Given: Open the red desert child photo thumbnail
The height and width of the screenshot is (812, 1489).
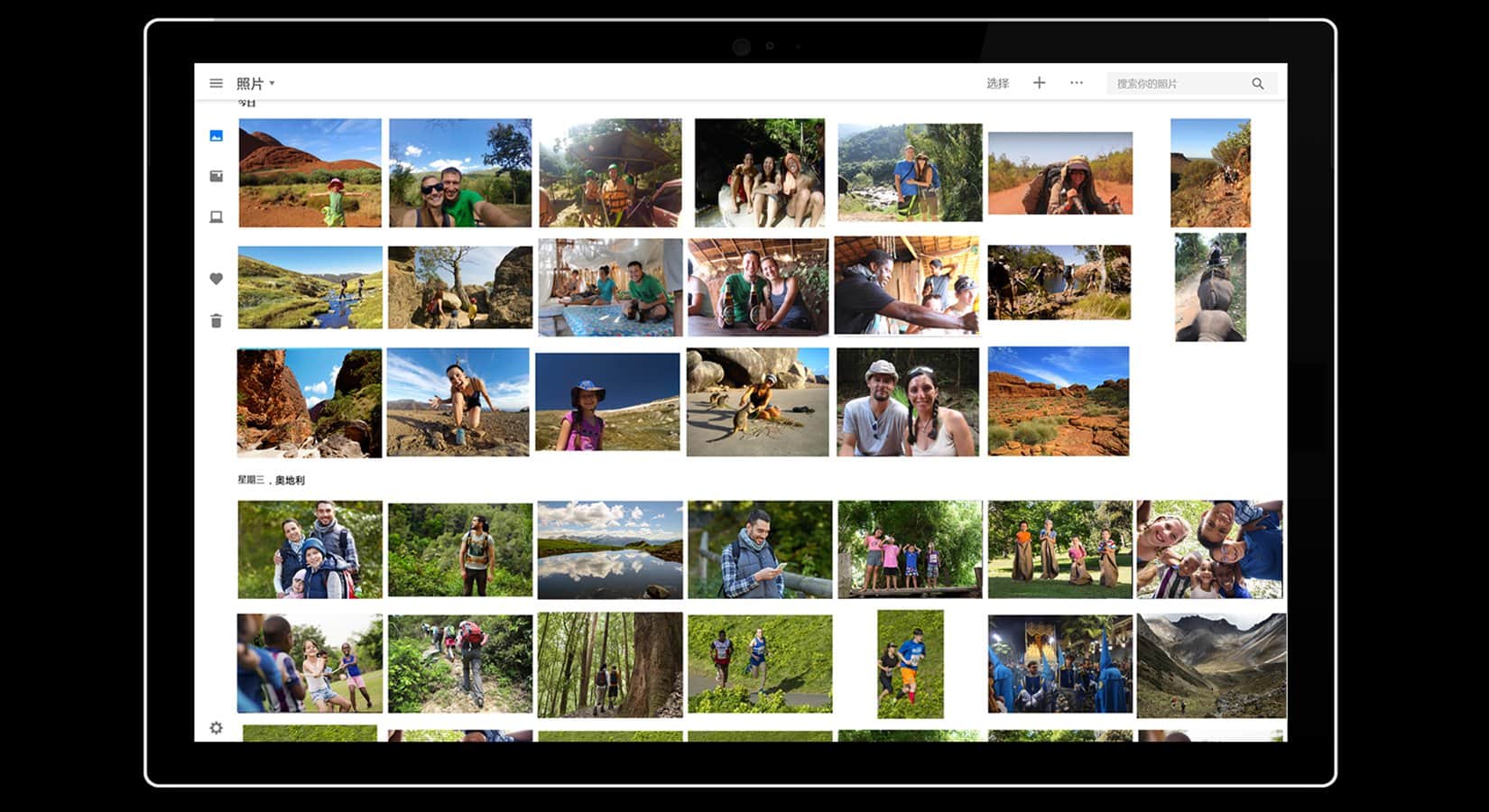Looking at the screenshot, I should [310, 172].
